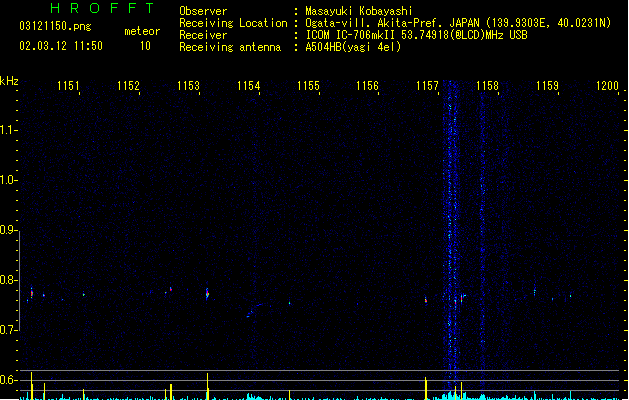Click the HROFFT title text
Image resolution: width=629 pixels, height=400 pixels.
[102, 8]
